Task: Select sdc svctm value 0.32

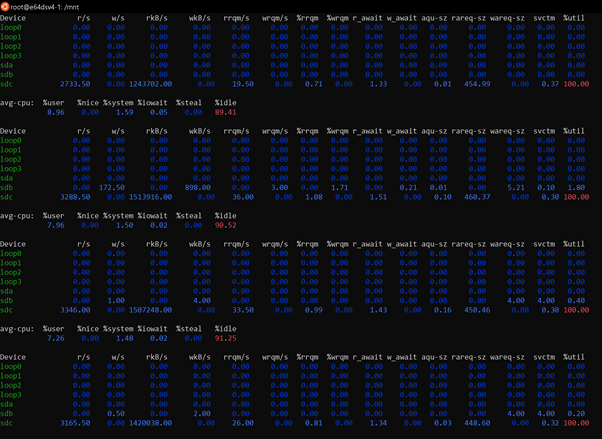Action: click(550, 423)
